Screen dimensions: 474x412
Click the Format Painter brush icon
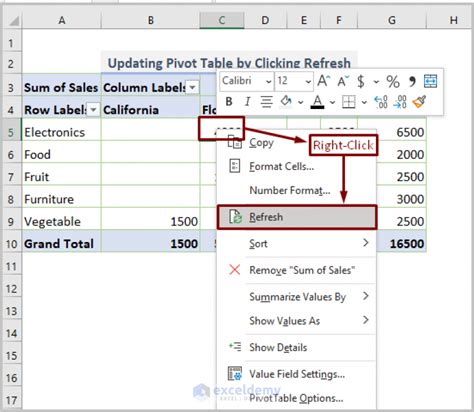pyautogui.click(x=419, y=102)
